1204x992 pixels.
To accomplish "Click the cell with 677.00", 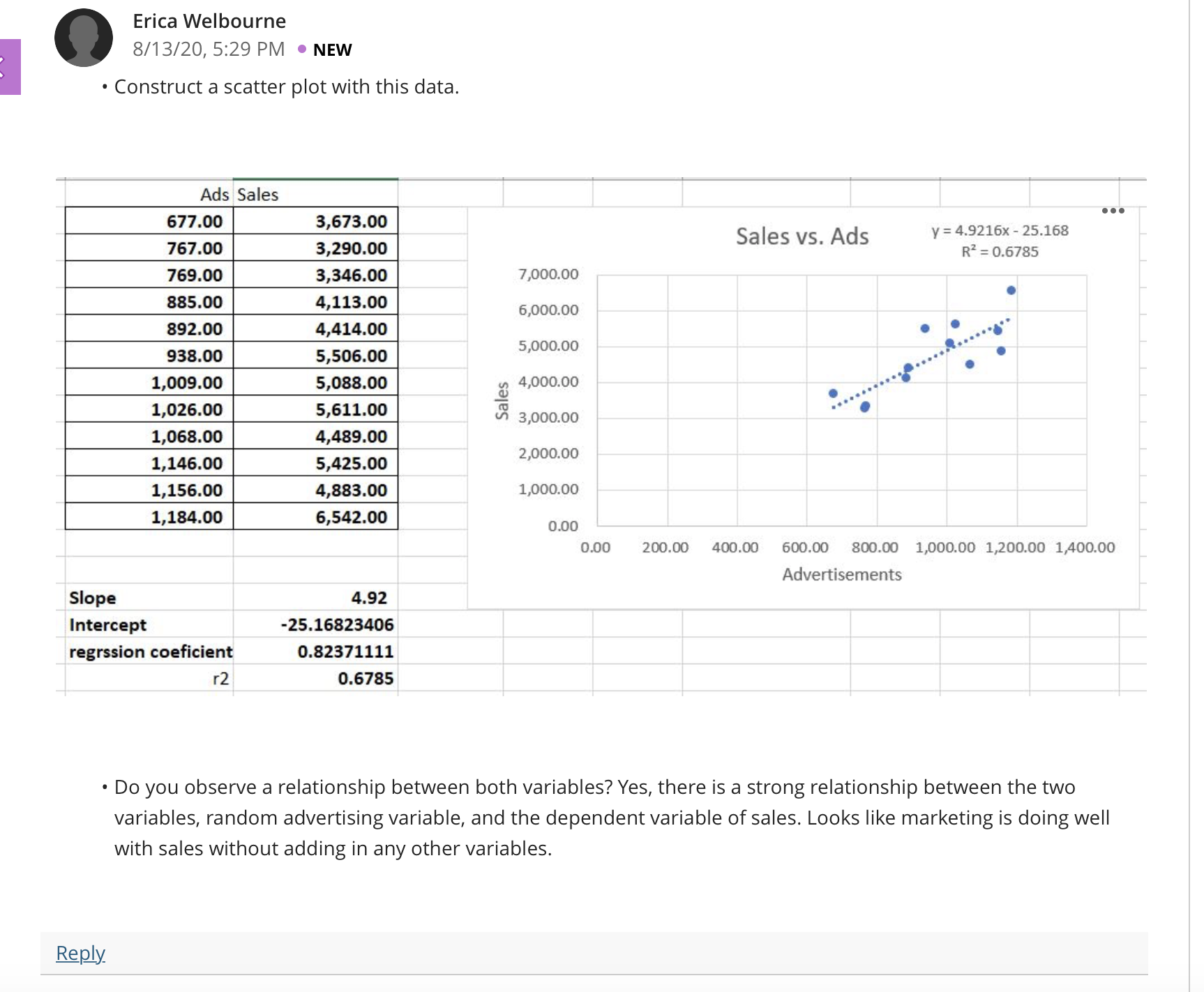I will (x=149, y=220).
